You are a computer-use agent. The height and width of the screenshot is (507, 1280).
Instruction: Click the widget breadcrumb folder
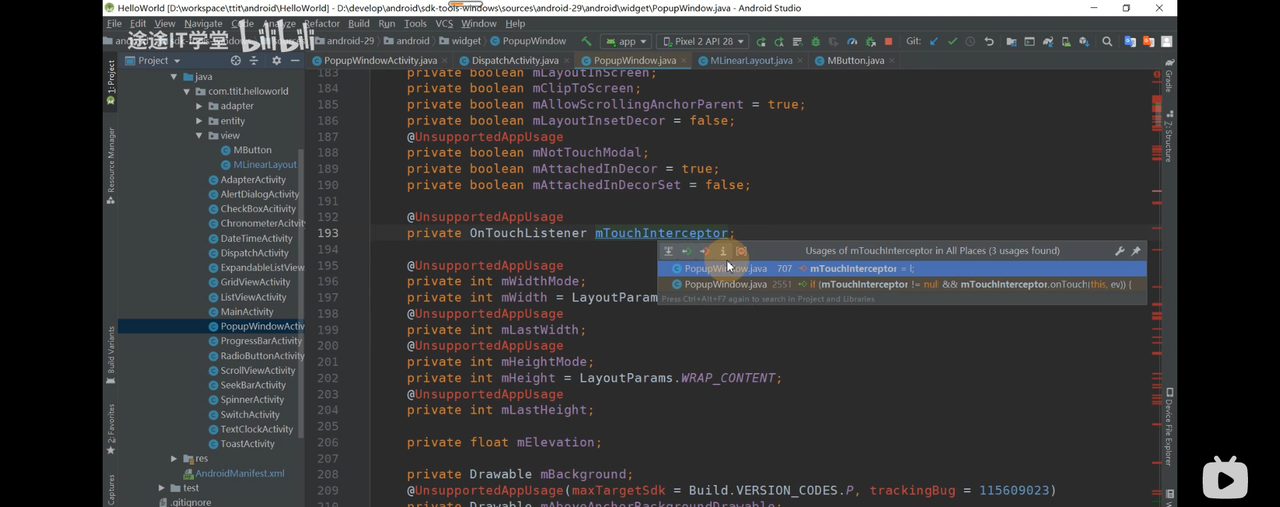tap(465, 42)
